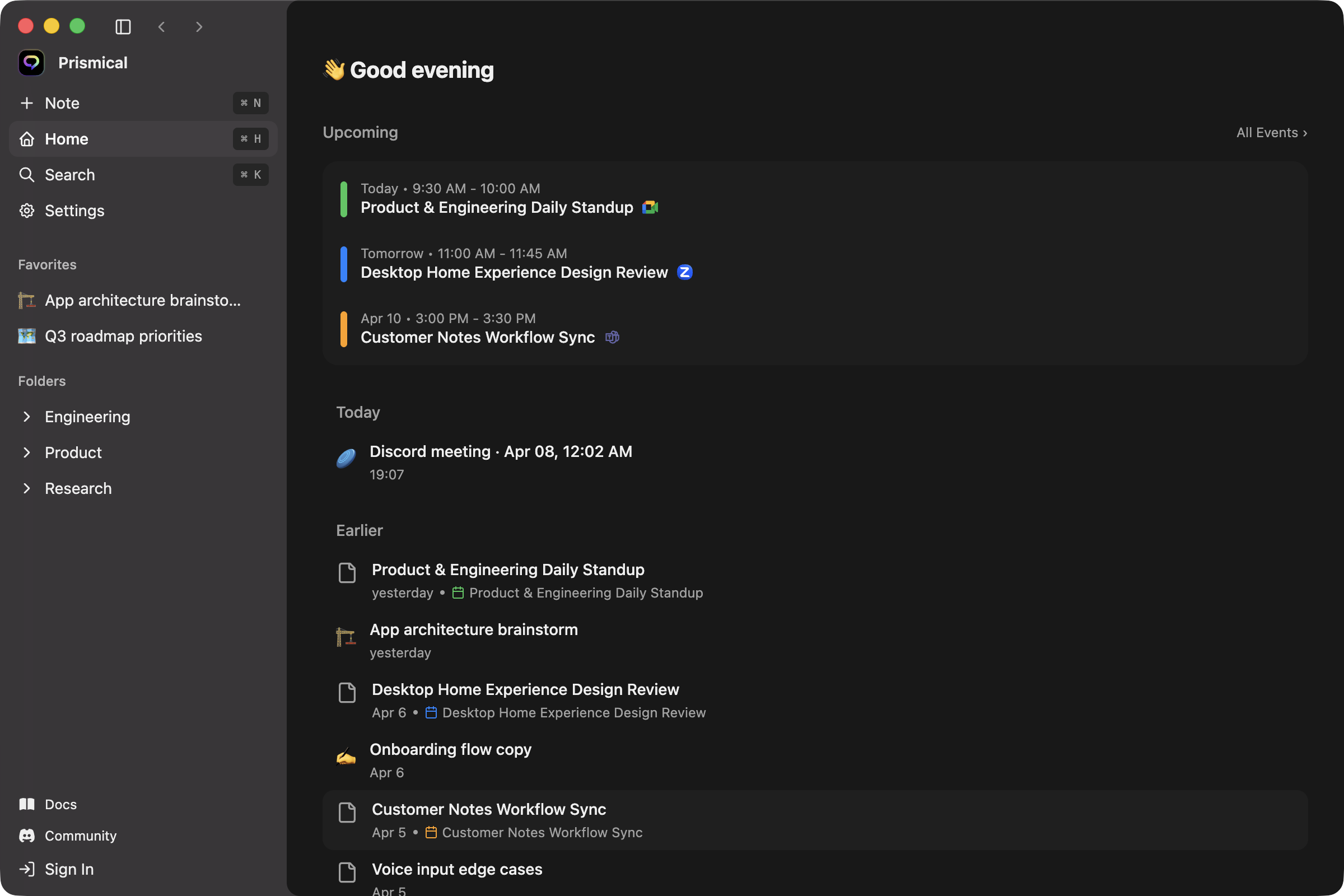The width and height of the screenshot is (1344, 896).
Task: Click the Teams icon on Workflow Sync event
Action: [x=612, y=338]
